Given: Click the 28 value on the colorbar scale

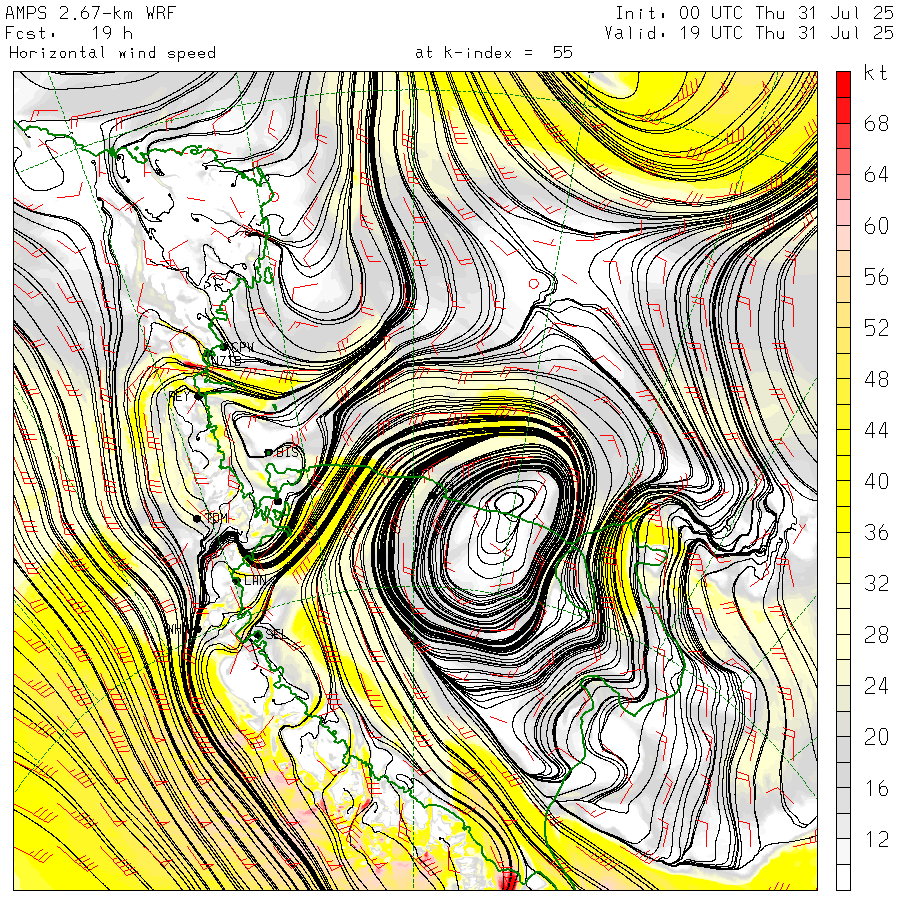Looking at the screenshot, I should click(x=876, y=634).
